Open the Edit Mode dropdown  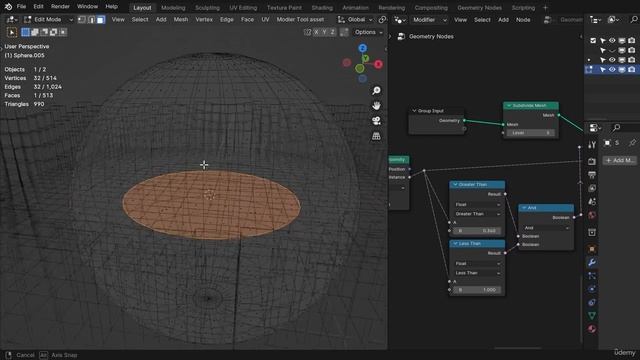pyautogui.click(x=48, y=20)
